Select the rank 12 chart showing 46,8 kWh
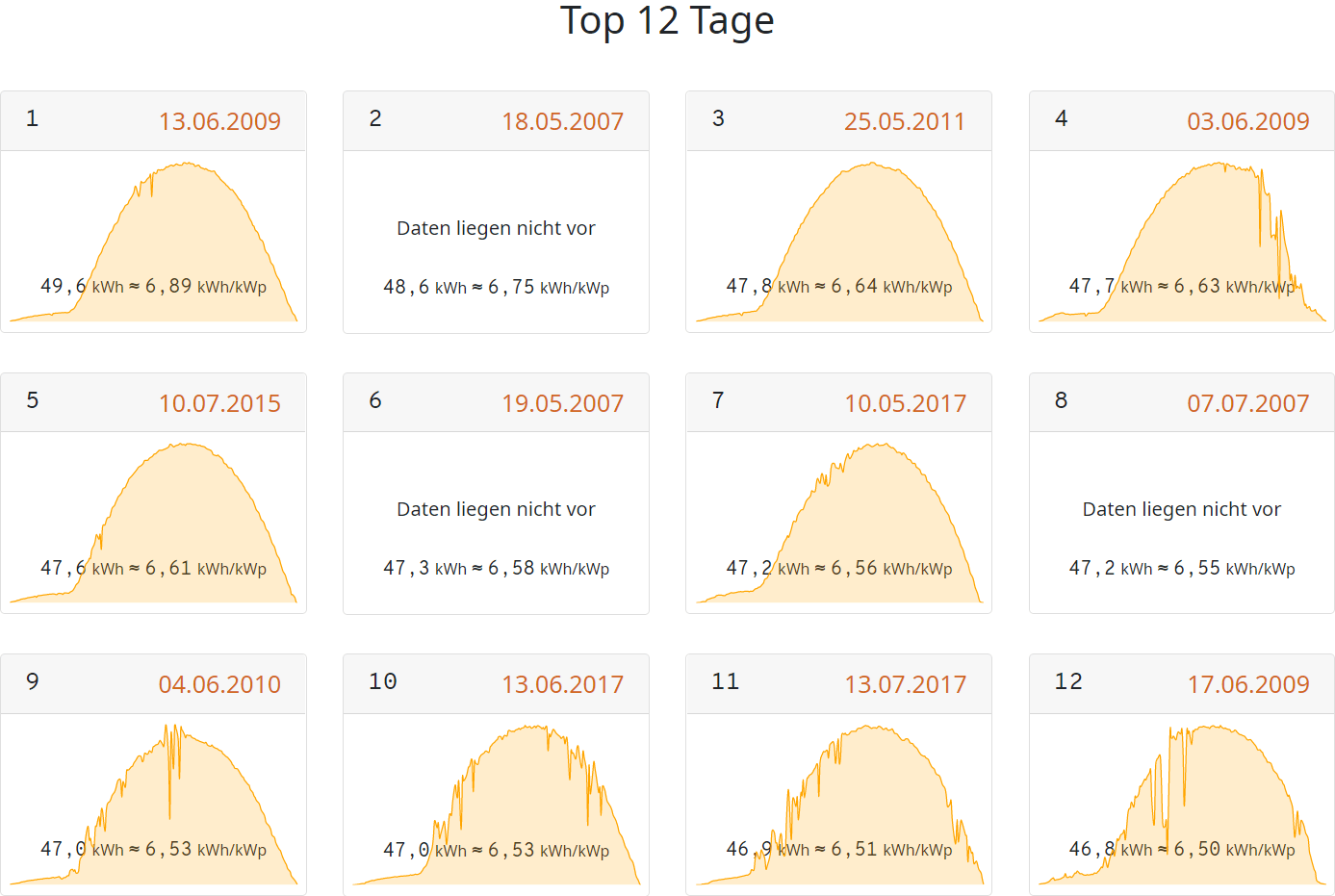 click(1182, 805)
